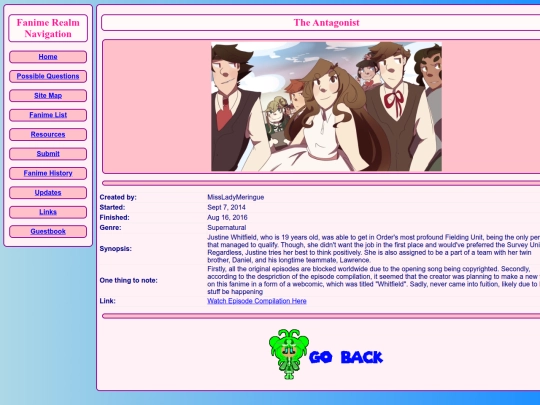Open the Guestbook link
The height and width of the screenshot is (405, 540).
pyautogui.click(x=48, y=231)
